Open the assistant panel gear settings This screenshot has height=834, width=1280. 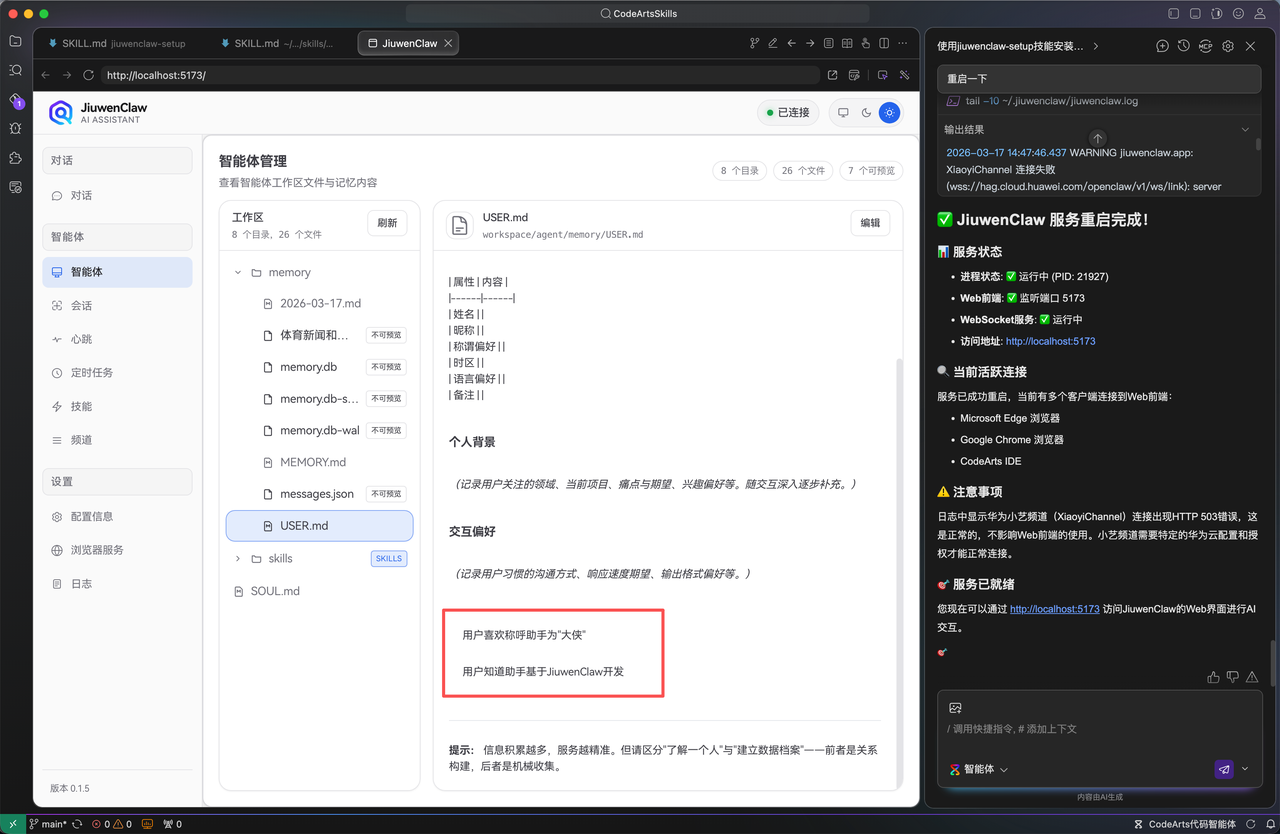click(1228, 46)
